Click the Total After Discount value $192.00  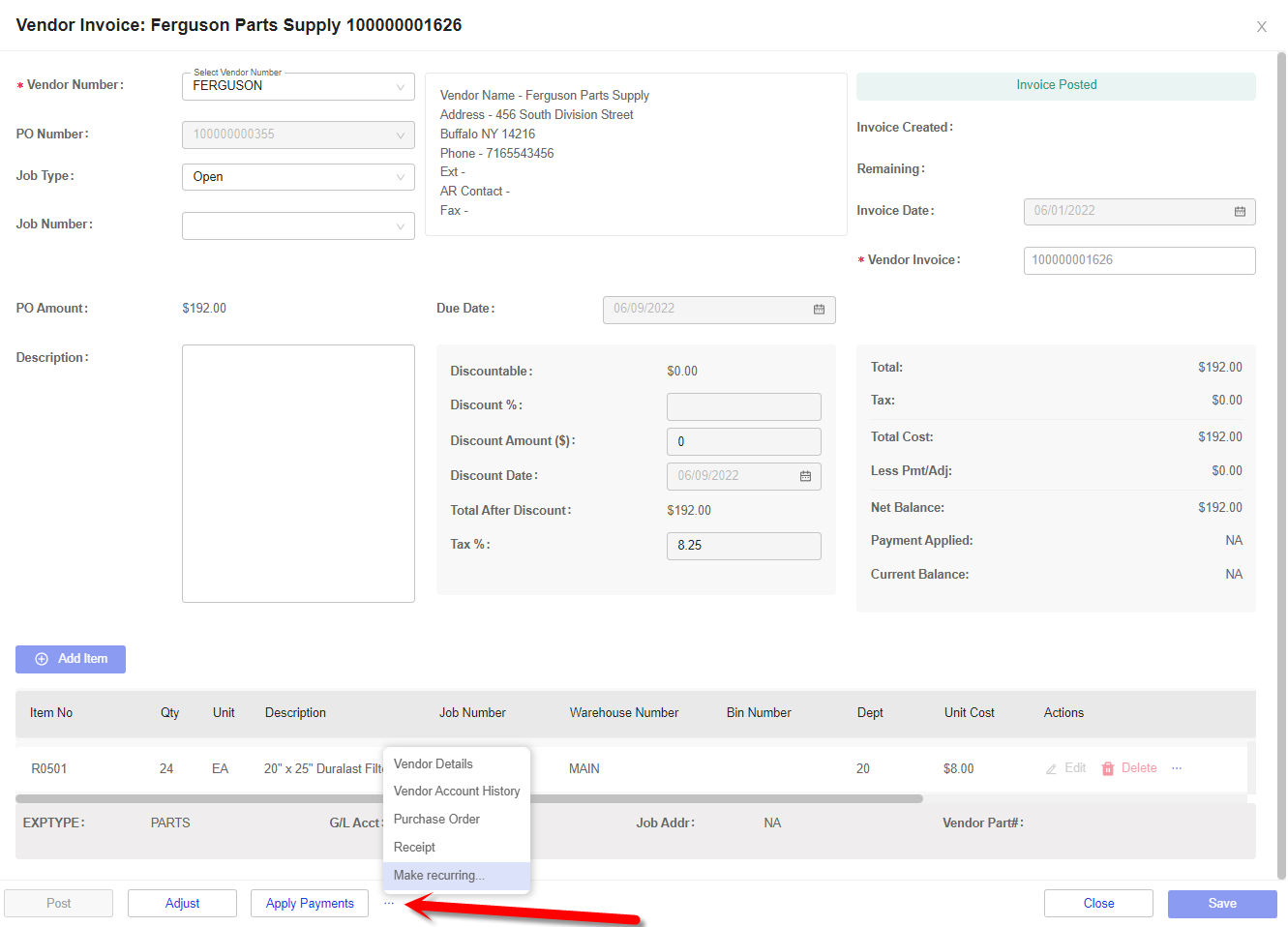tap(689, 511)
